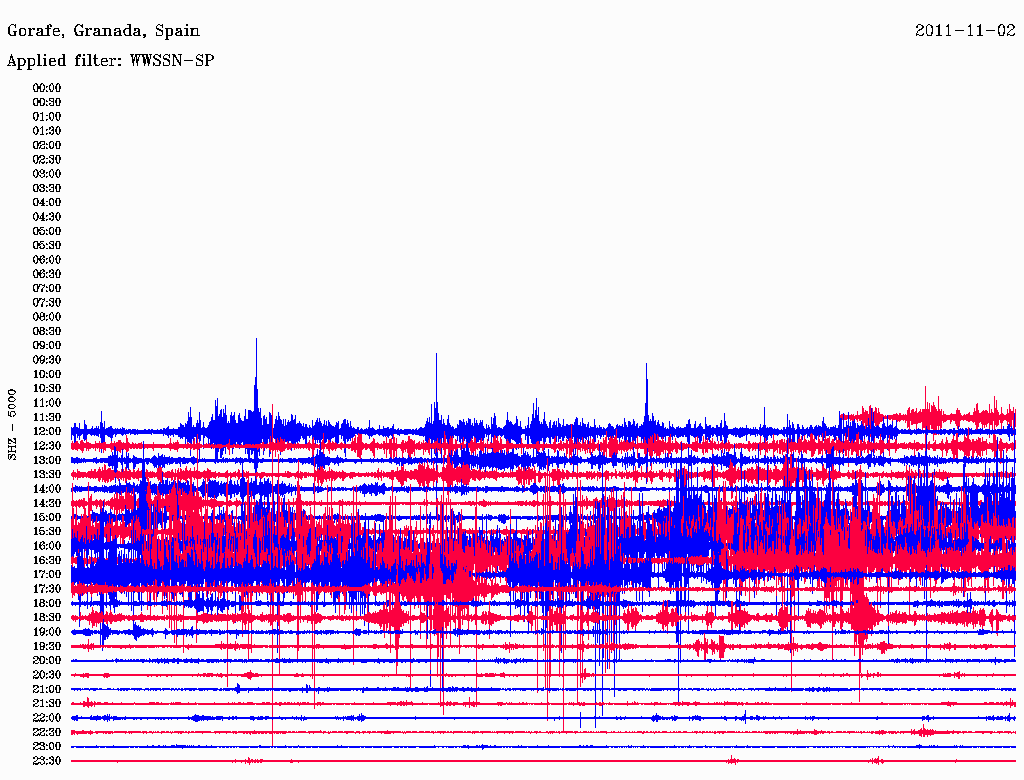
Task: Select the 10:00 time label
Action: point(47,374)
